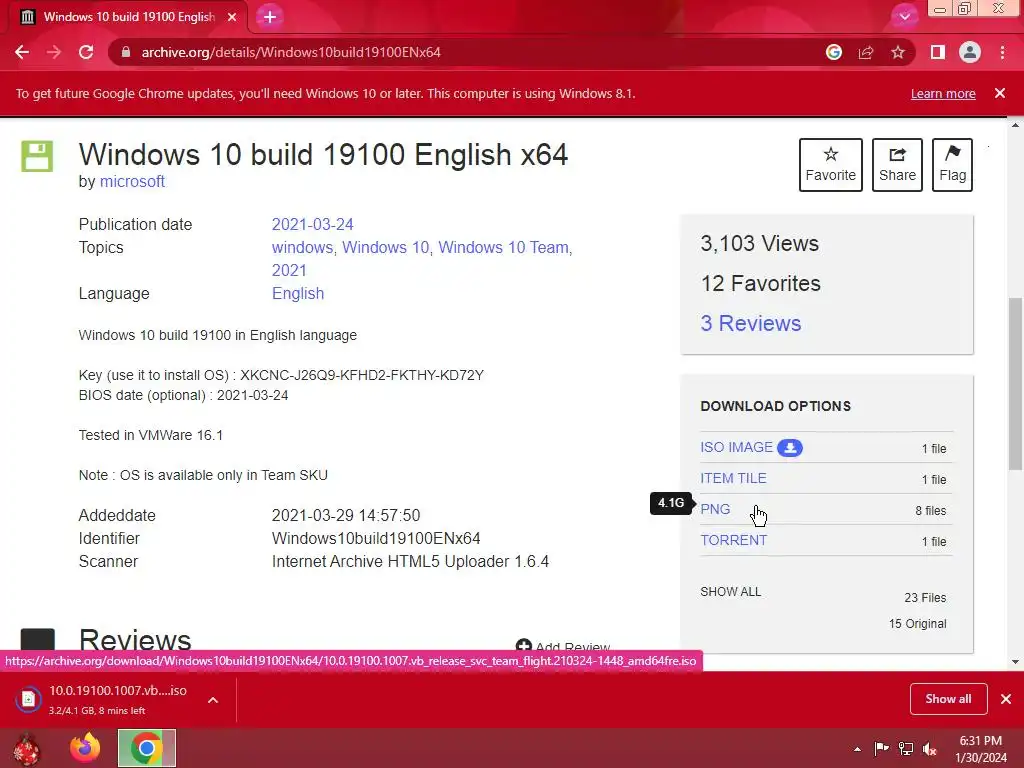Open the microsoft author link
Viewport: 1024px width, 768px height.
132,182
